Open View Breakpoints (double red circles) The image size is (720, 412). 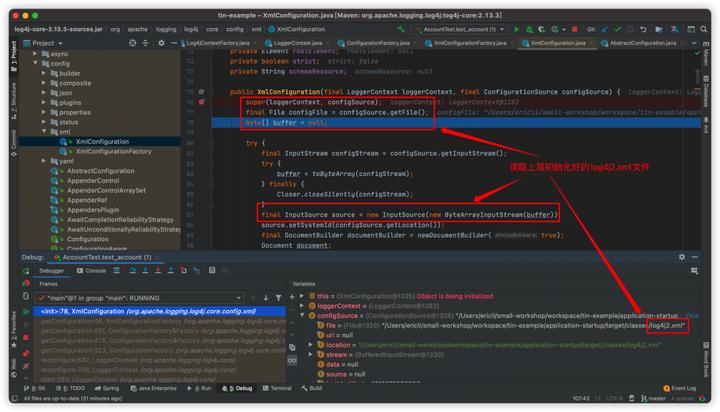click(26, 353)
